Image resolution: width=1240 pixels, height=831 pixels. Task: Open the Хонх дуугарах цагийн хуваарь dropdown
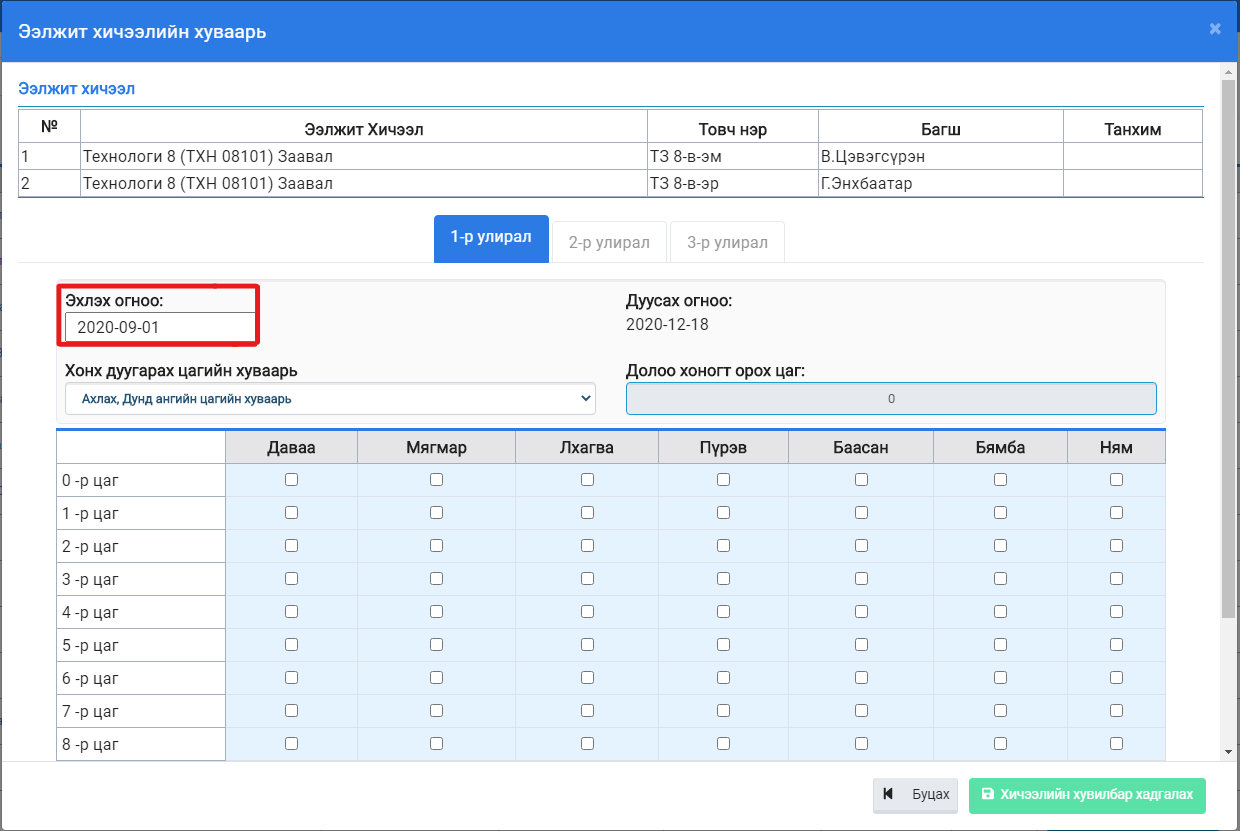point(330,398)
